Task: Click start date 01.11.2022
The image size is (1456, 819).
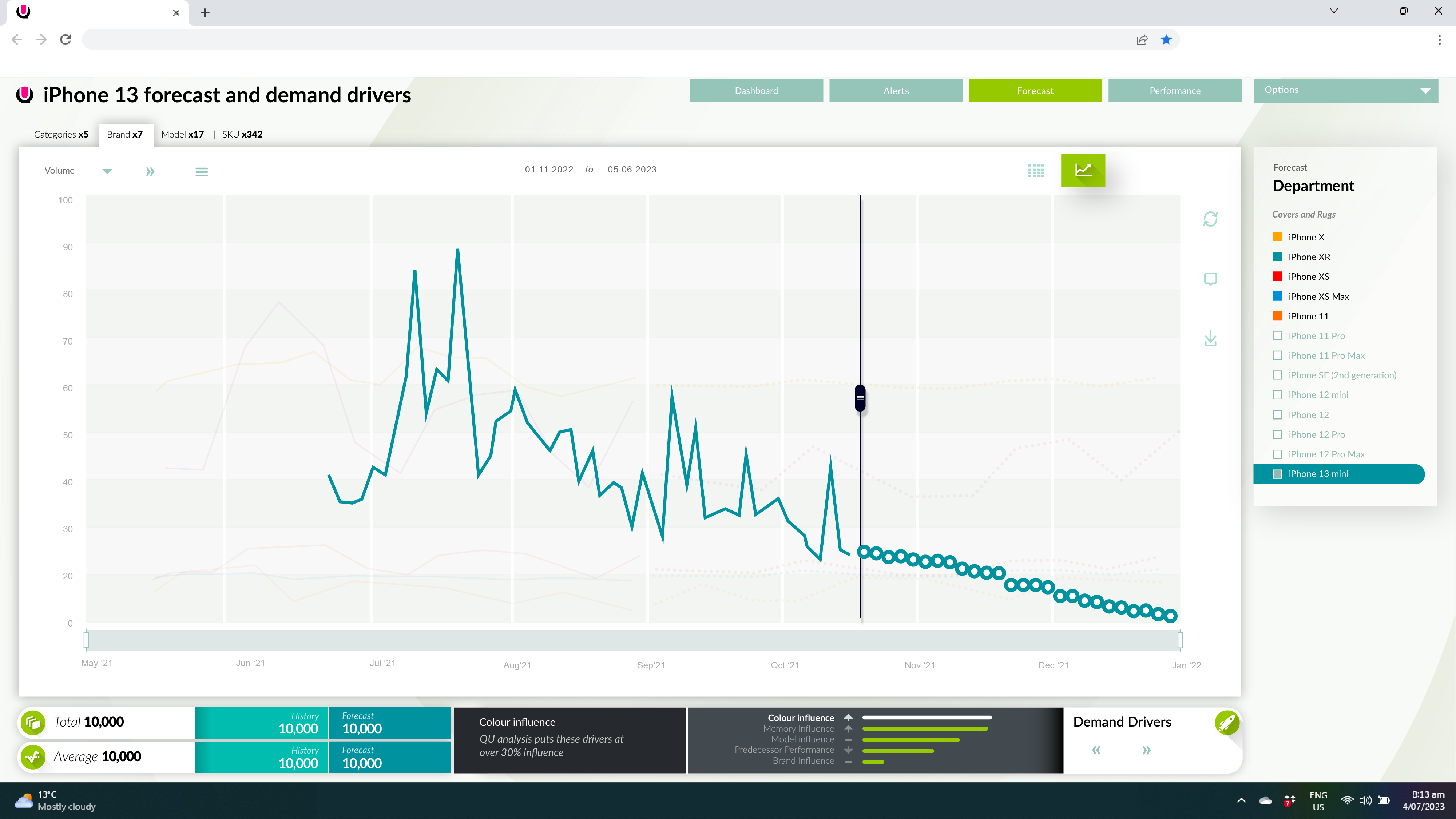Action: 549,170
